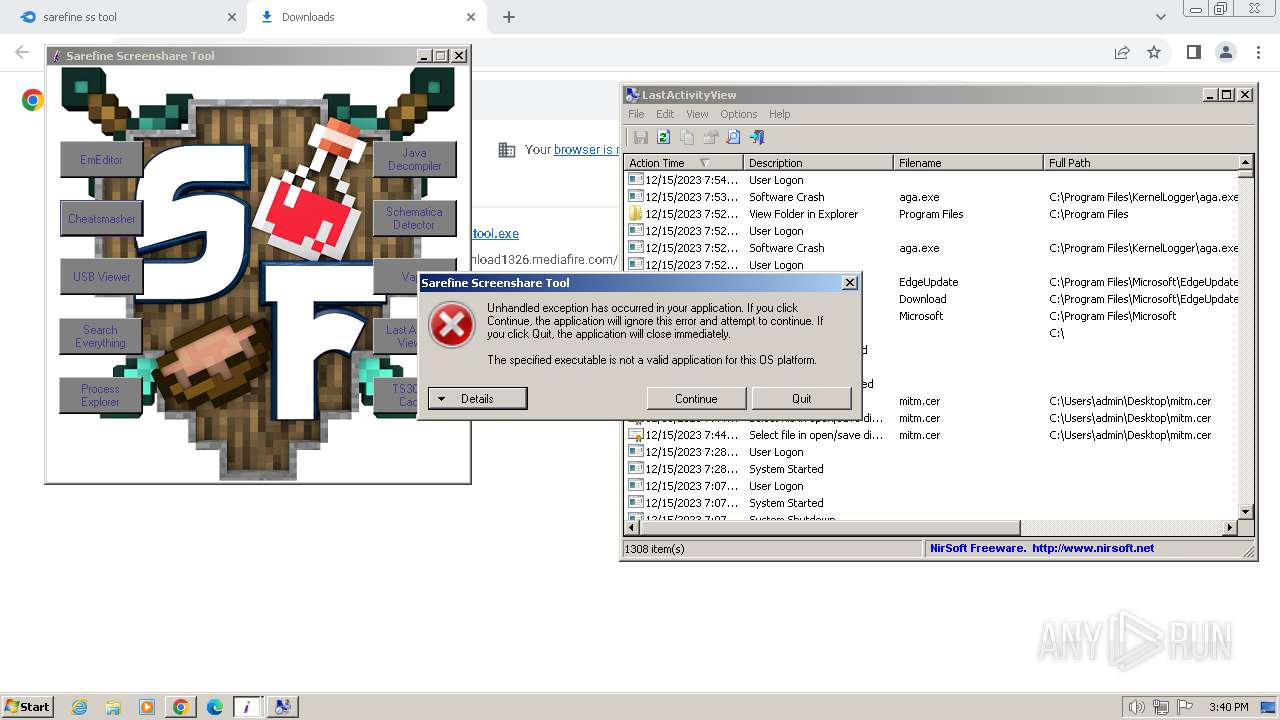Click the Chrome back arrow
Image resolution: width=1280 pixels, height=720 pixels.
22,52
